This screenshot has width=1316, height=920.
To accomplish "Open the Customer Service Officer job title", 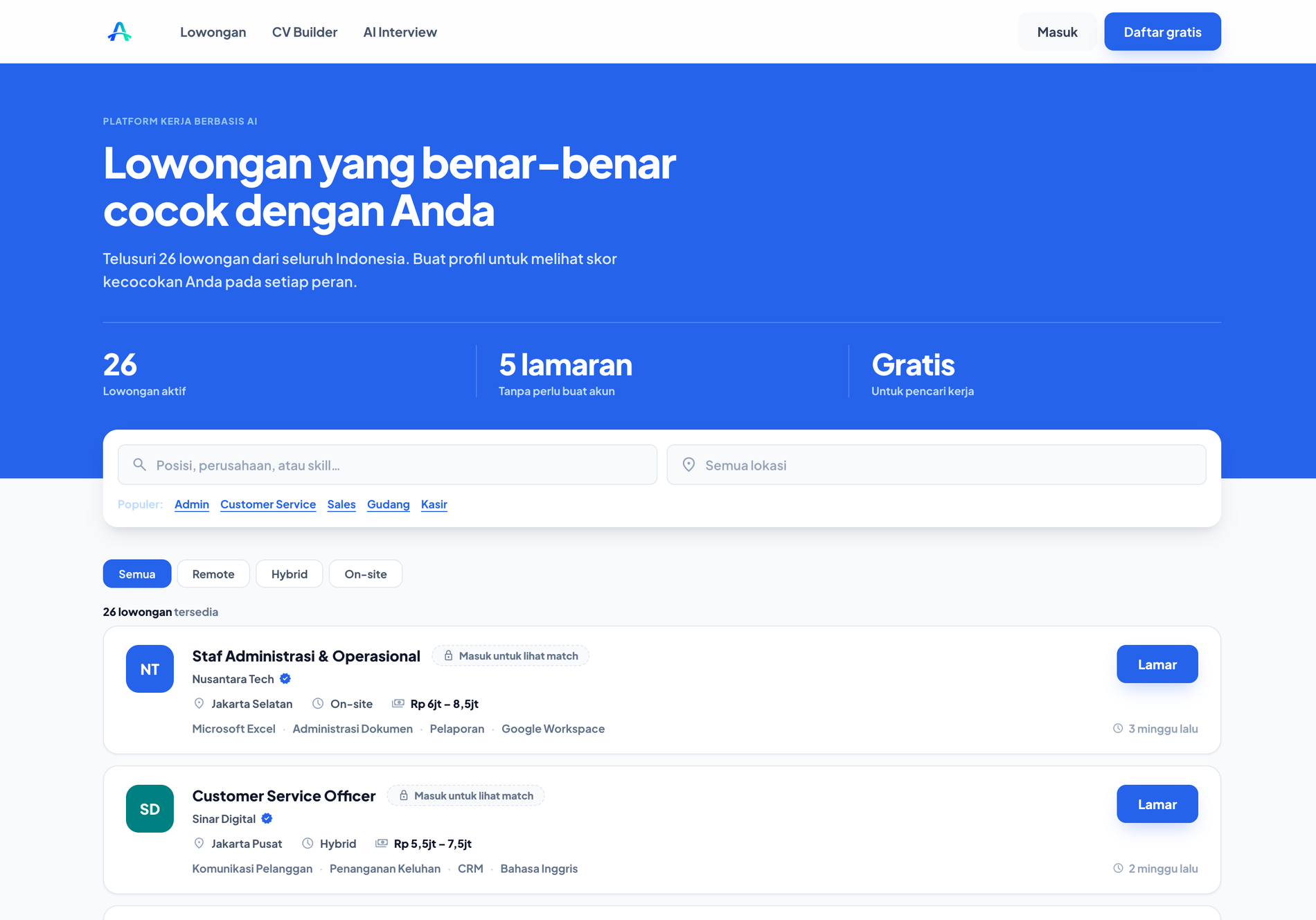I will [284, 796].
